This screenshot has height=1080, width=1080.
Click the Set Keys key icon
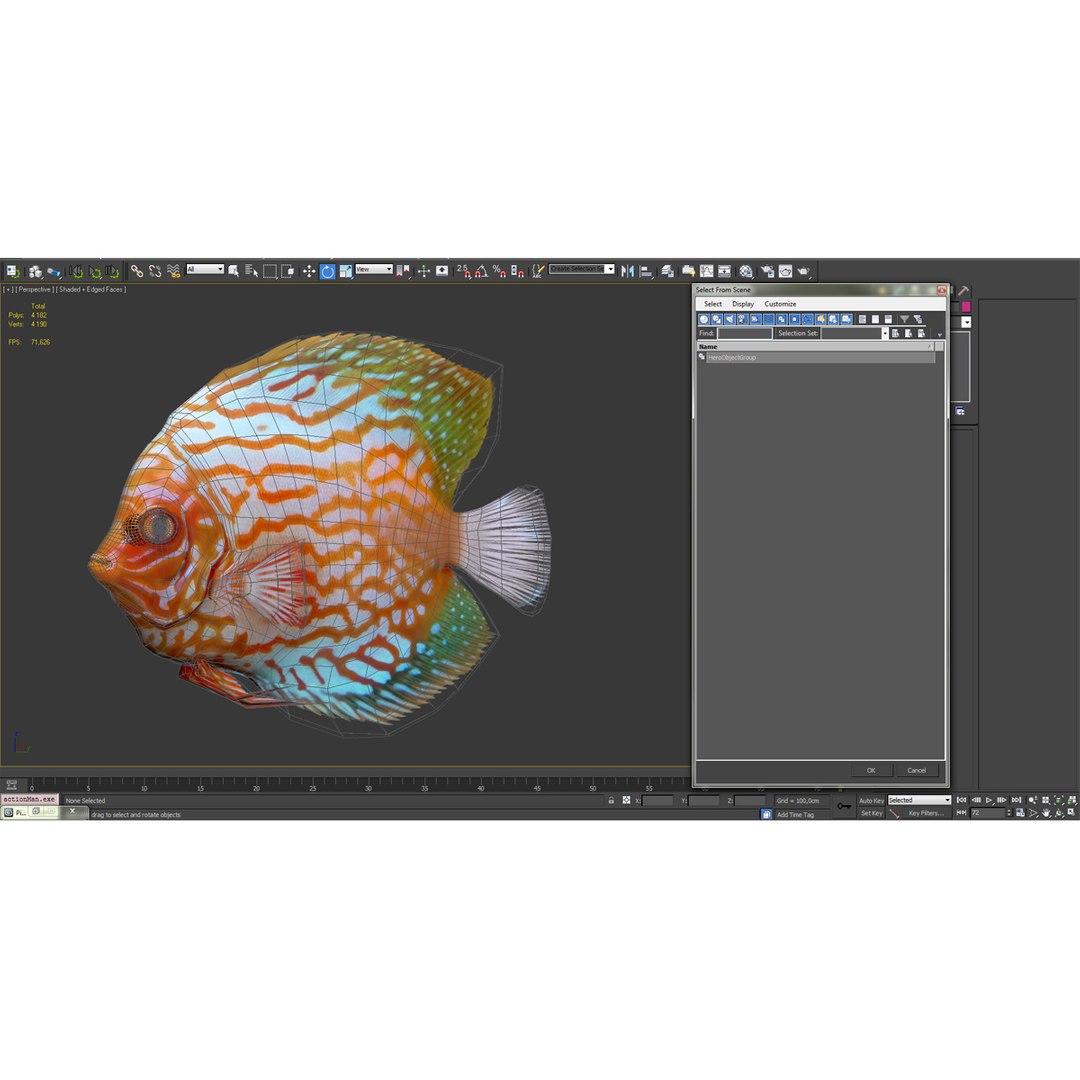click(x=844, y=806)
